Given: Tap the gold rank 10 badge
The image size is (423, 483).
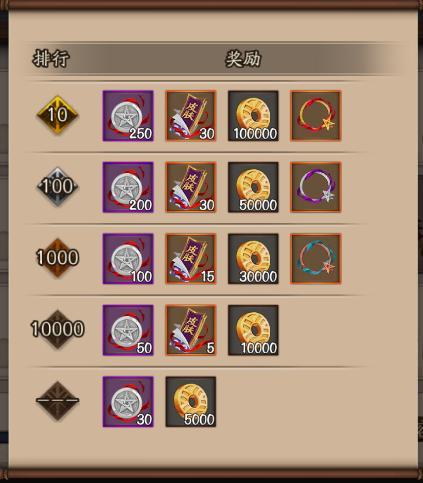Looking at the screenshot, I should [57, 115].
